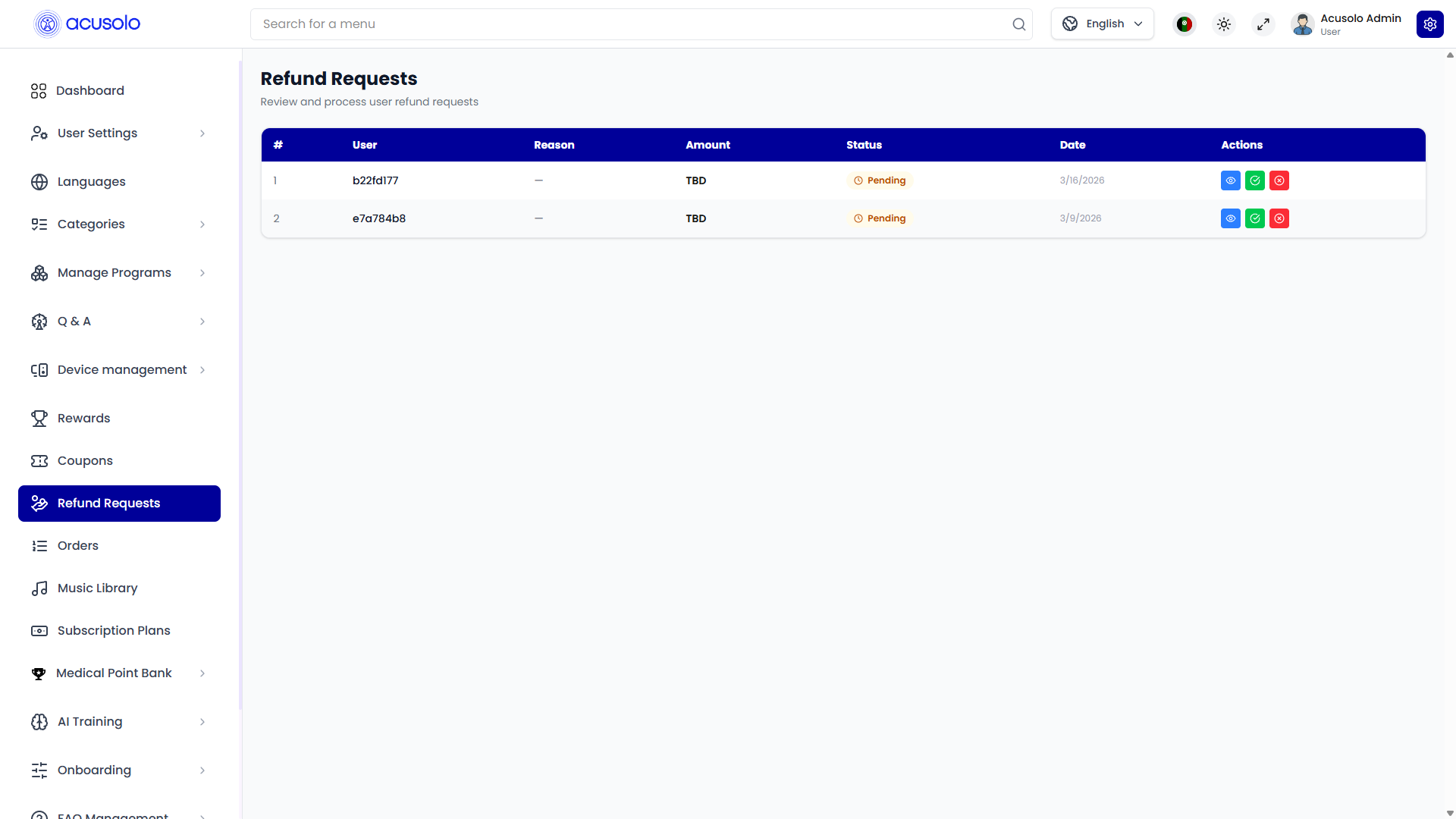Open Orders page
Image resolution: width=1456 pixels, height=819 pixels.
click(119, 546)
